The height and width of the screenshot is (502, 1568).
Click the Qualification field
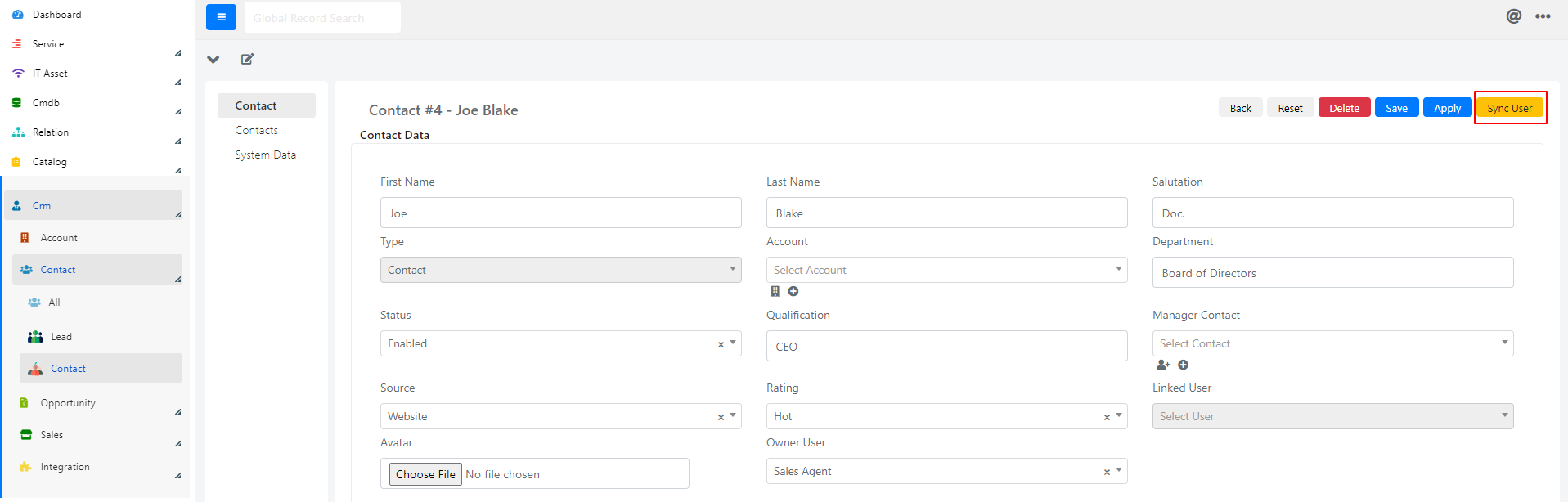tap(947, 346)
